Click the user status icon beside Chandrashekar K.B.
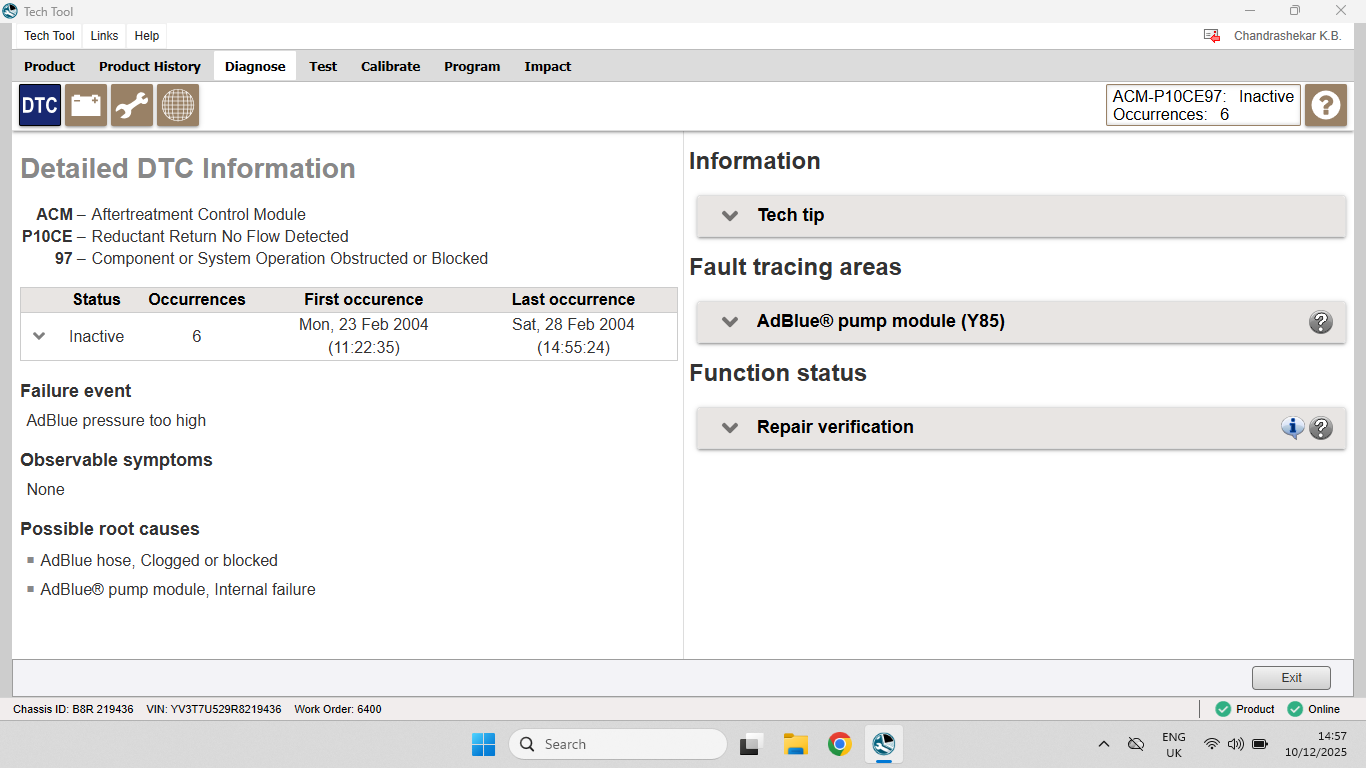The image size is (1366, 768). 1212,36
